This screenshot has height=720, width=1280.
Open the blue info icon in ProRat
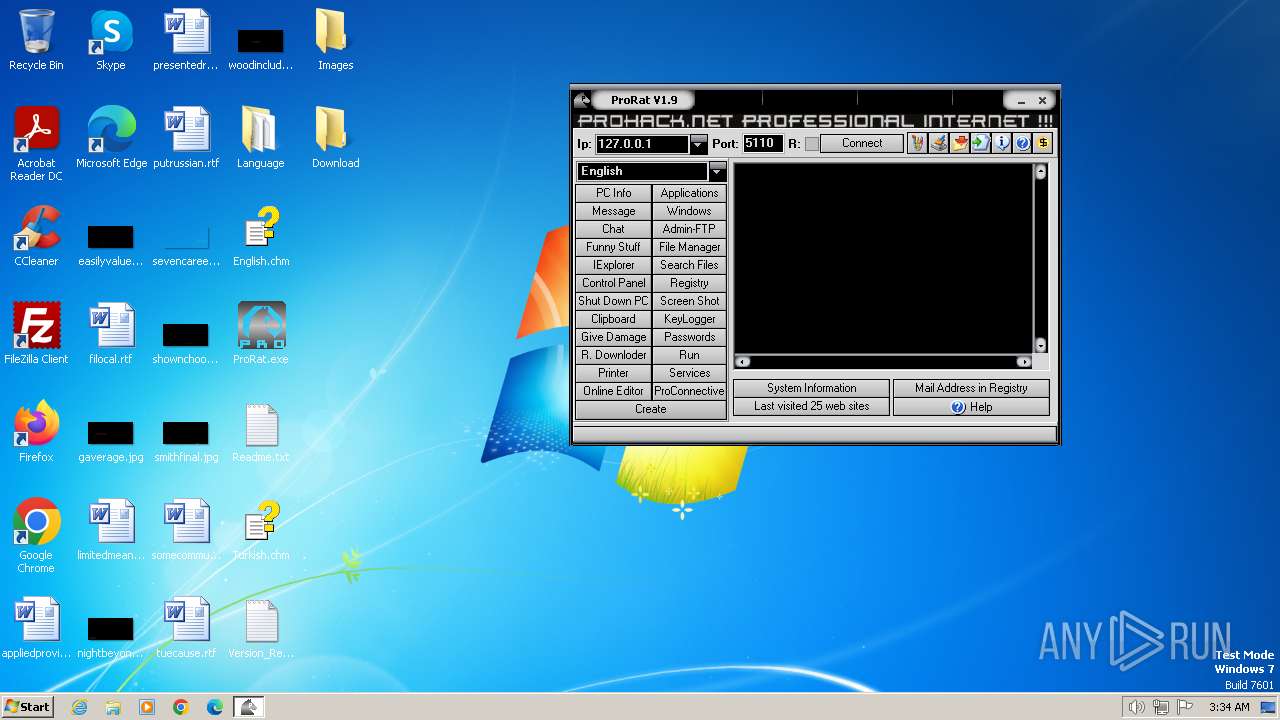[1001, 143]
